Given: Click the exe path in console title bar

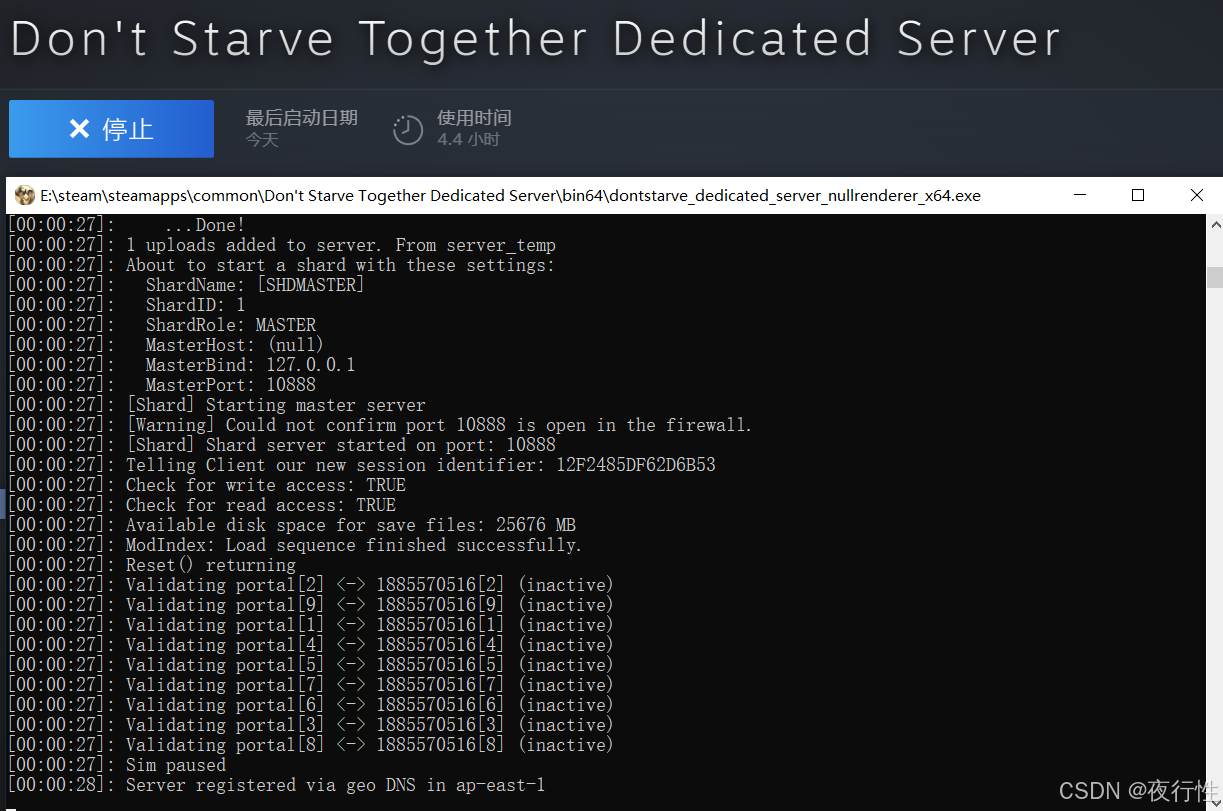Looking at the screenshot, I should (x=510, y=196).
